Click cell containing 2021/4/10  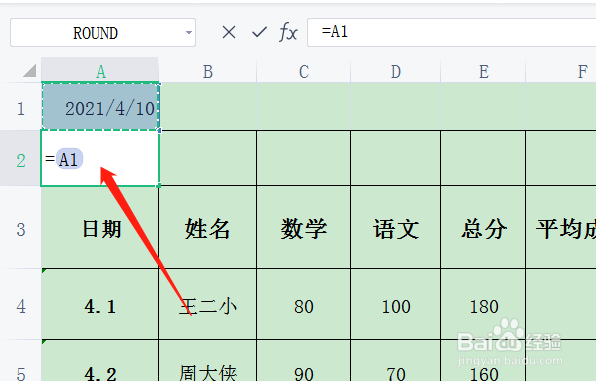(x=100, y=107)
